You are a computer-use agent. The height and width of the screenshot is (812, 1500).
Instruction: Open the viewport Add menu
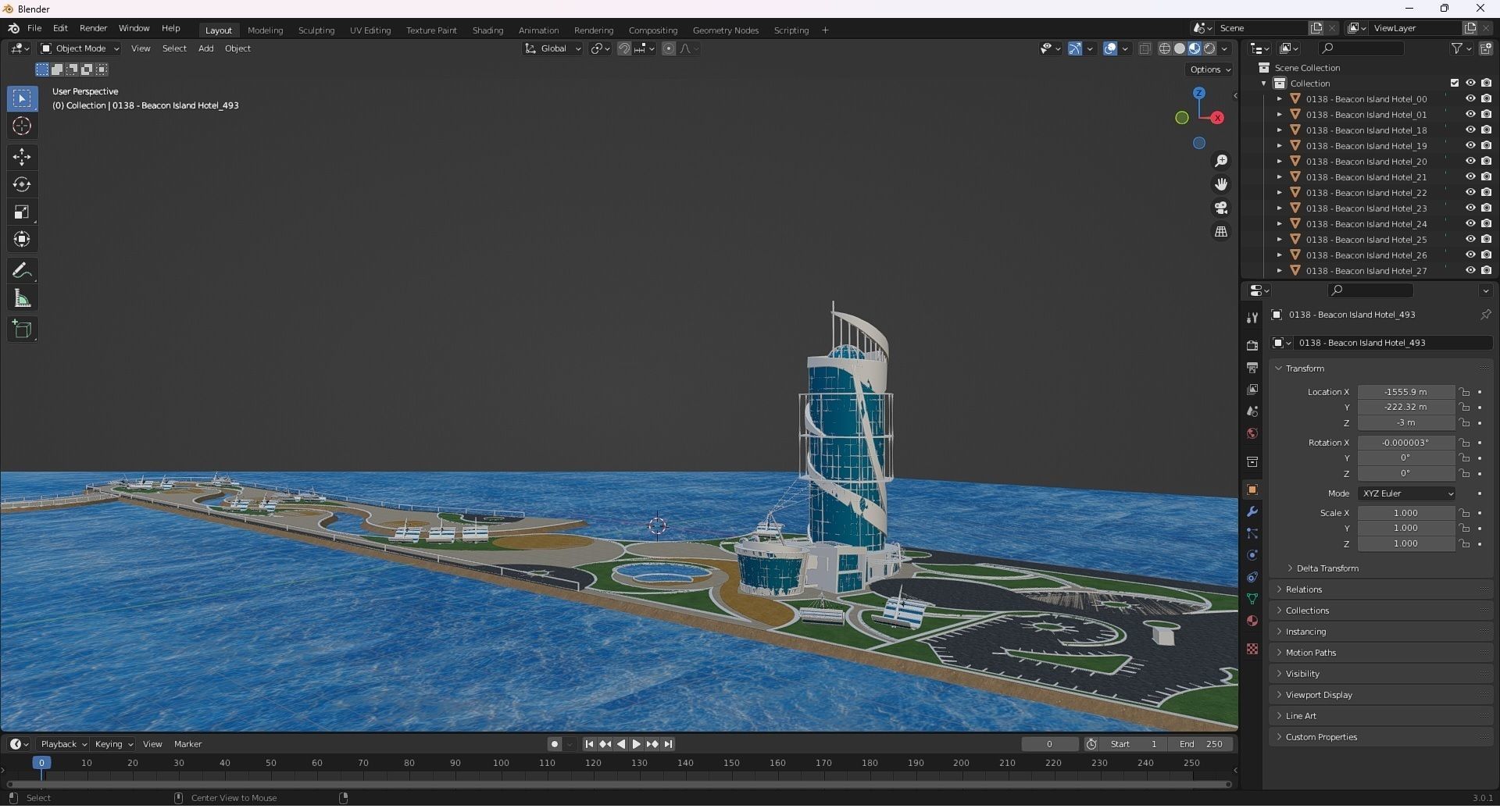coord(205,48)
